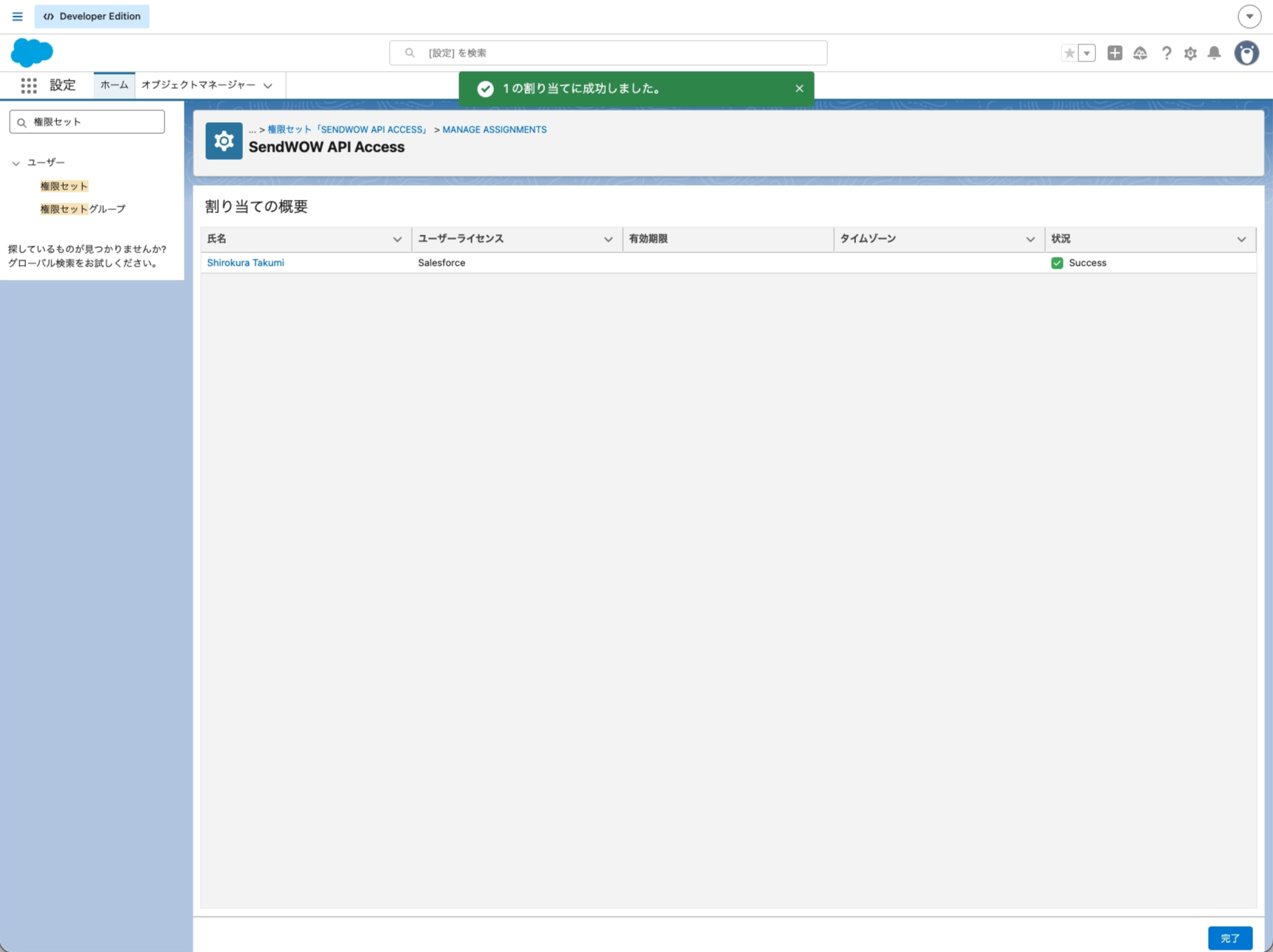Open the オブジェクトマネージャー tab
The height and width of the screenshot is (952, 1273).
[x=198, y=85]
